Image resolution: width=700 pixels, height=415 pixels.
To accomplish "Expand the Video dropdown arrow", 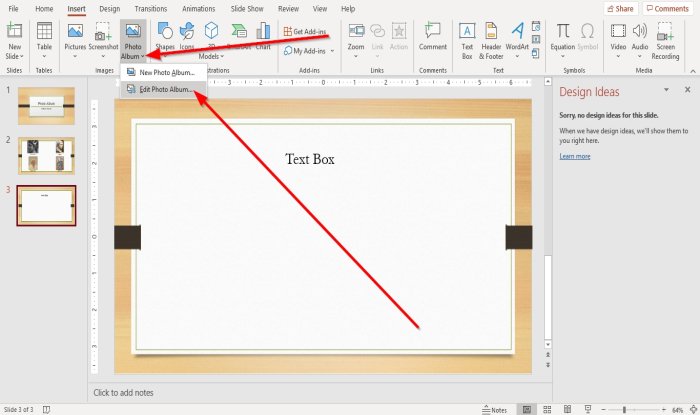I will point(618,57).
